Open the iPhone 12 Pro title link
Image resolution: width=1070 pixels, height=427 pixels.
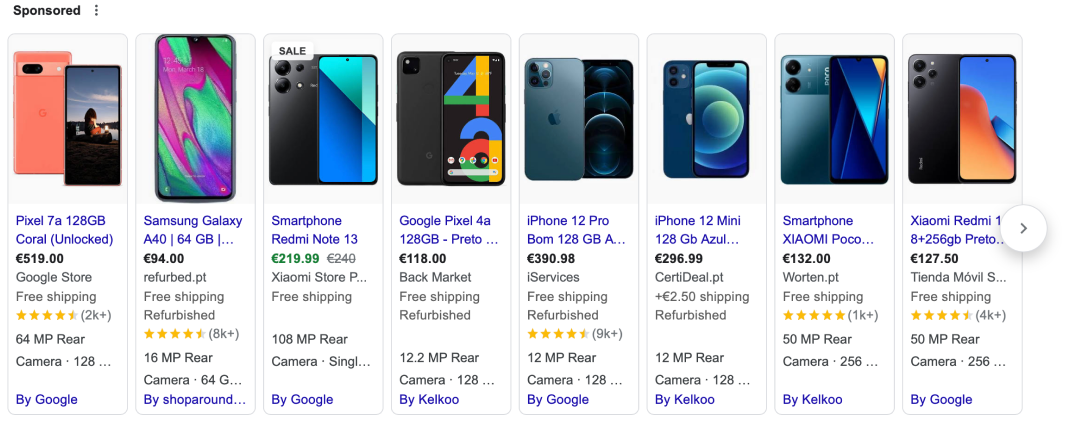(577, 230)
